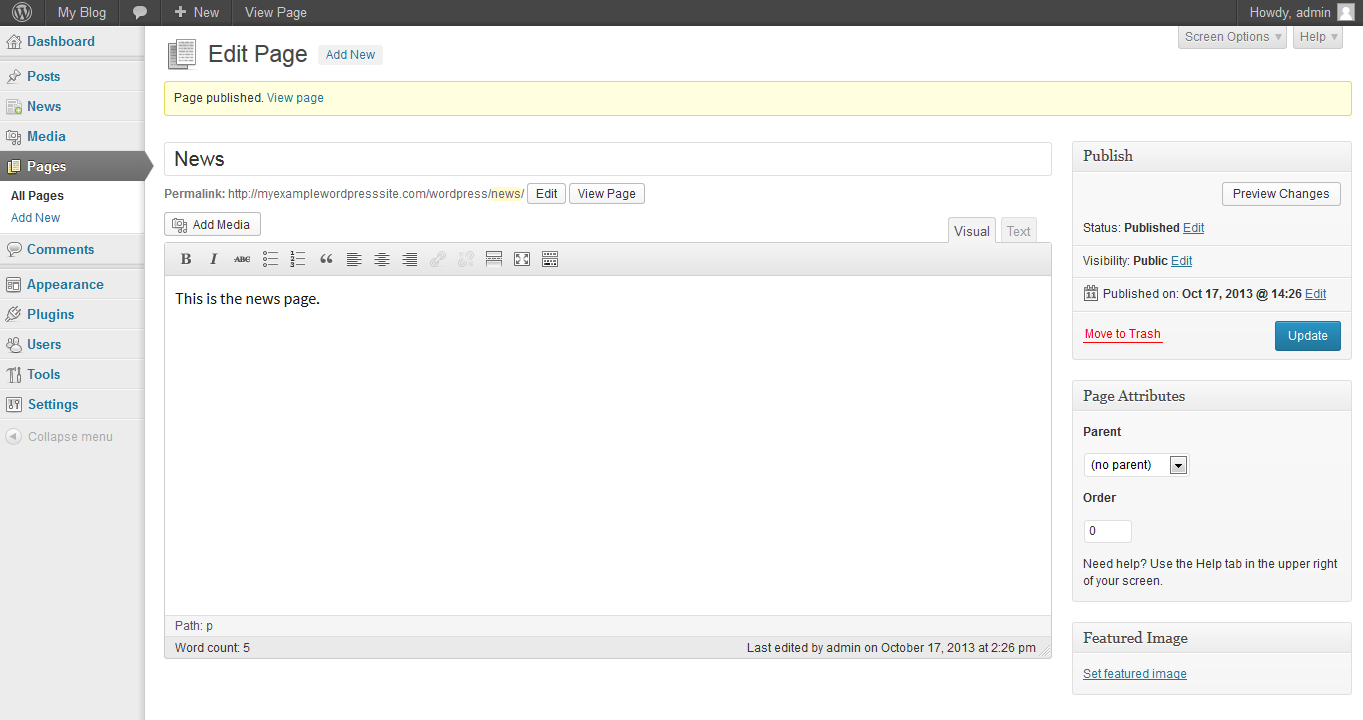Insert a bulleted list

point(270,259)
